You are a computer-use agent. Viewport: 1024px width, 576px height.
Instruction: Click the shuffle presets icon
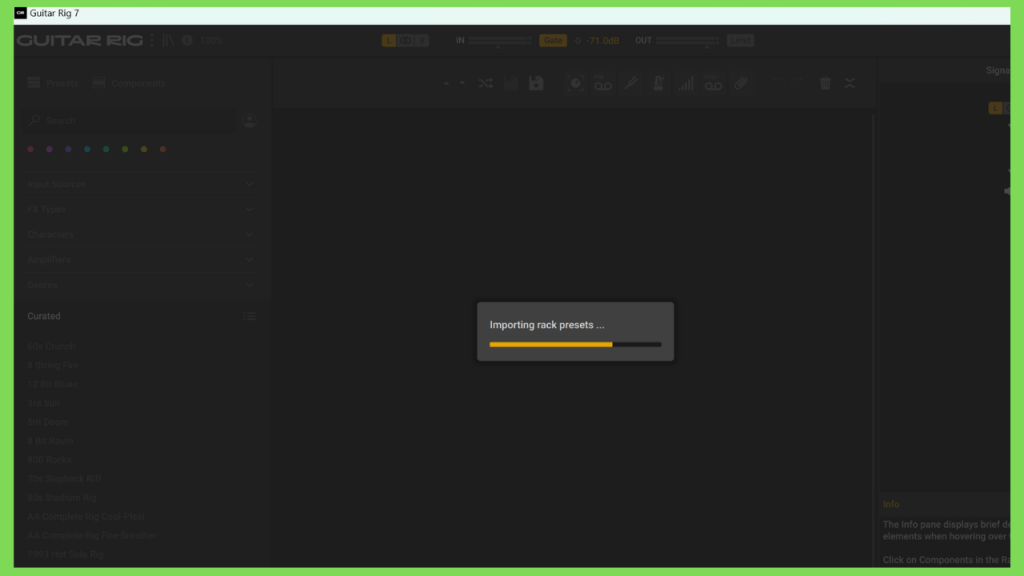485,84
